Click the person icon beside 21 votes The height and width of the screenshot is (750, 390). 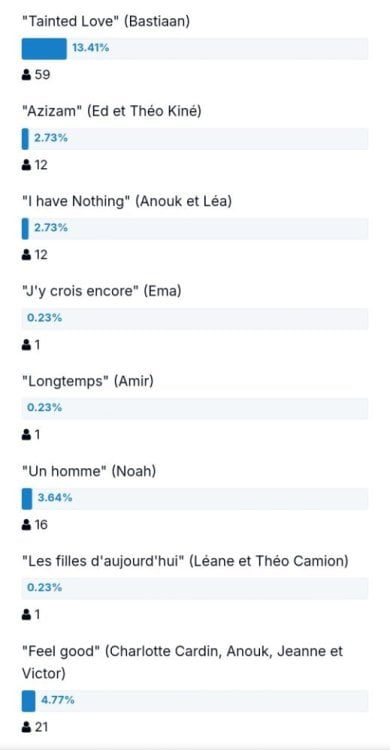26,728
